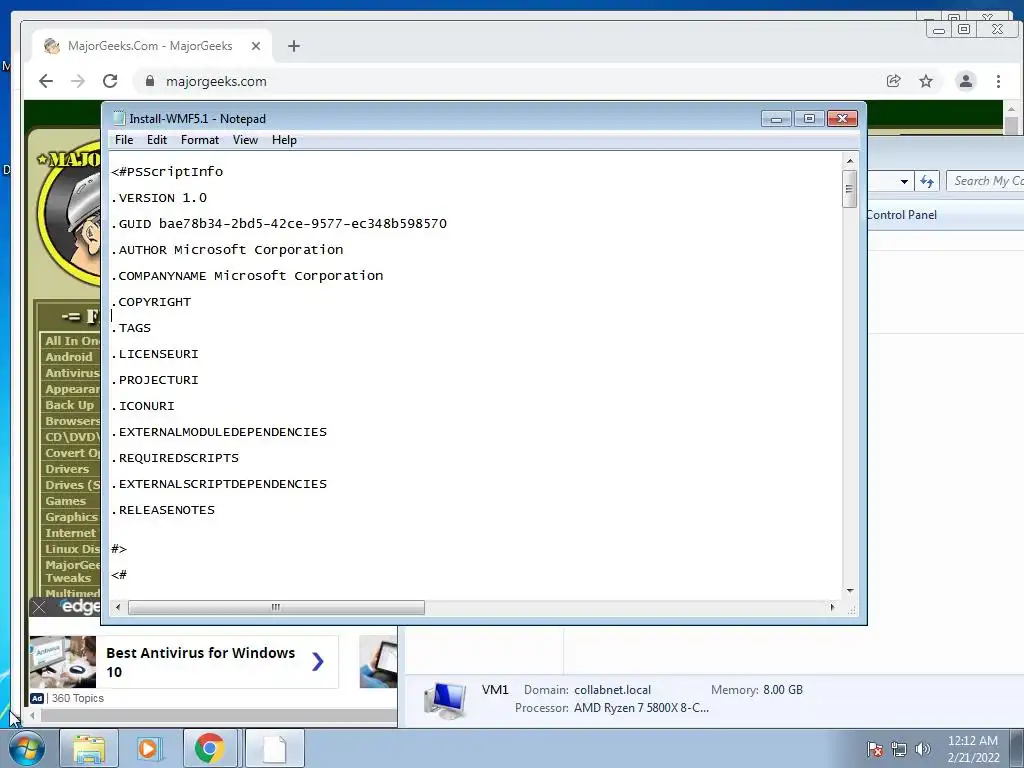Minimize the Notepad window

776,119
